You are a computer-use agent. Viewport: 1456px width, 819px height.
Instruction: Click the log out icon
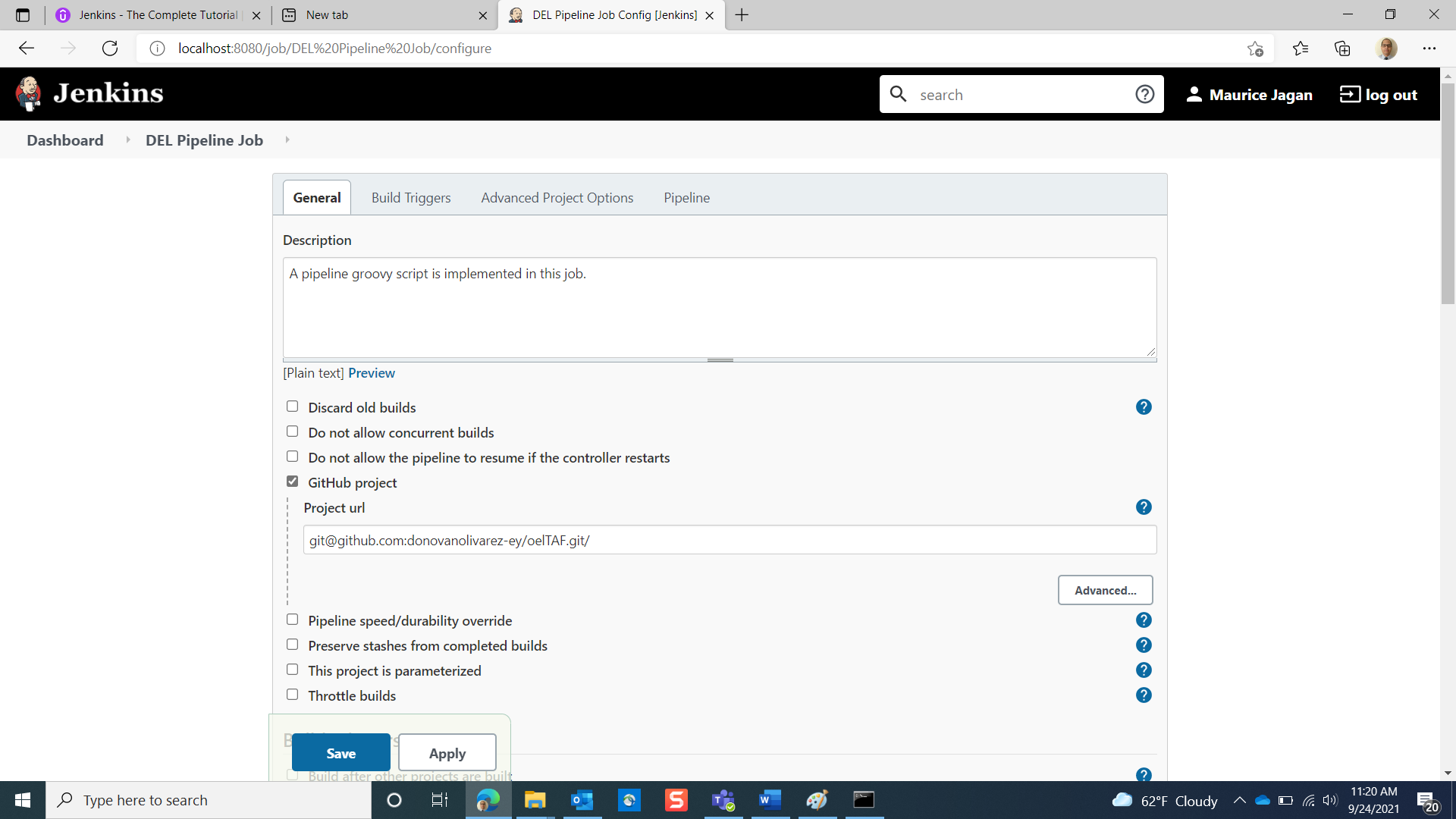(x=1350, y=94)
